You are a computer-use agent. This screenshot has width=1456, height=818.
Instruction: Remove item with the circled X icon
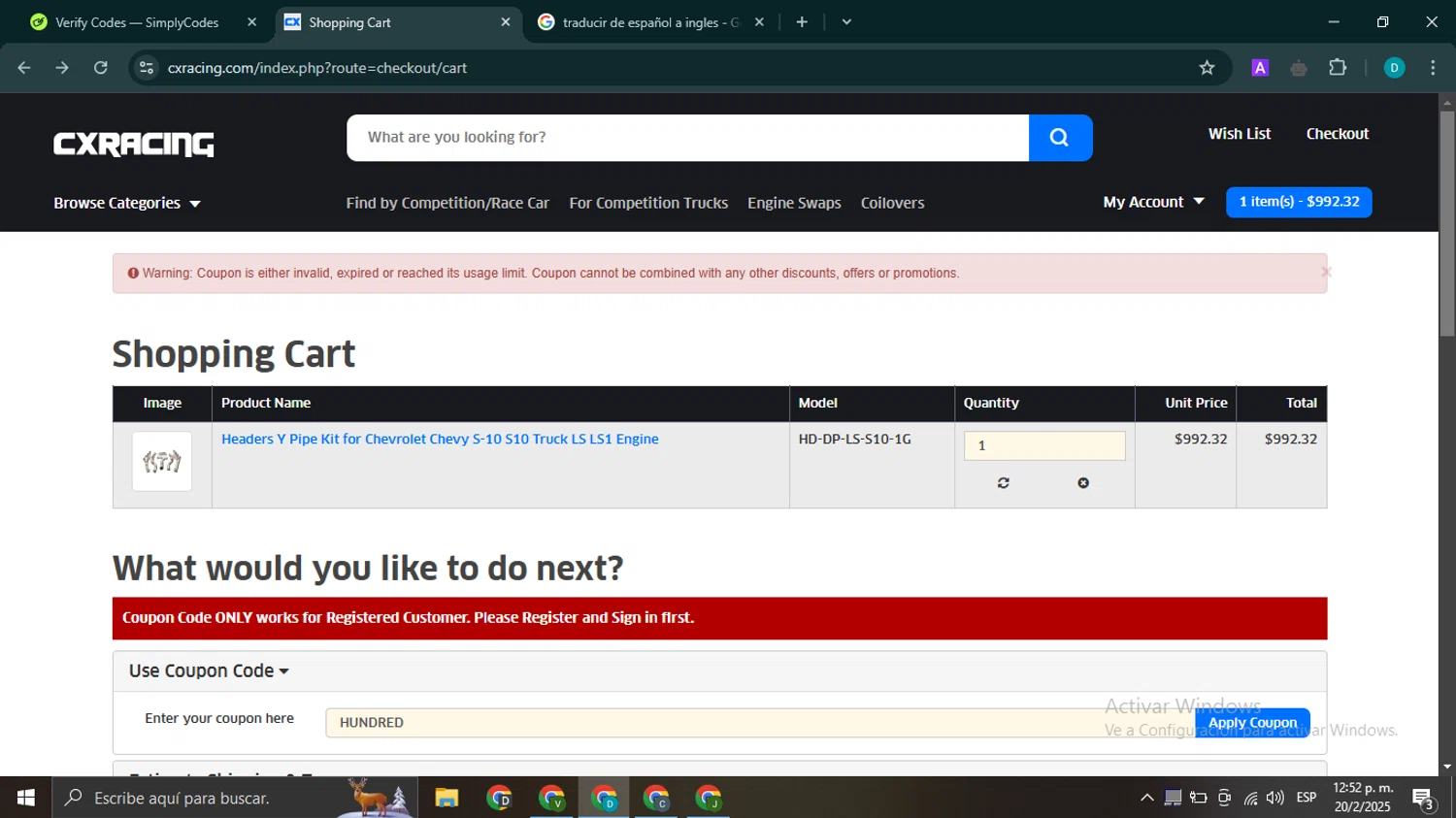pyautogui.click(x=1083, y=482)
